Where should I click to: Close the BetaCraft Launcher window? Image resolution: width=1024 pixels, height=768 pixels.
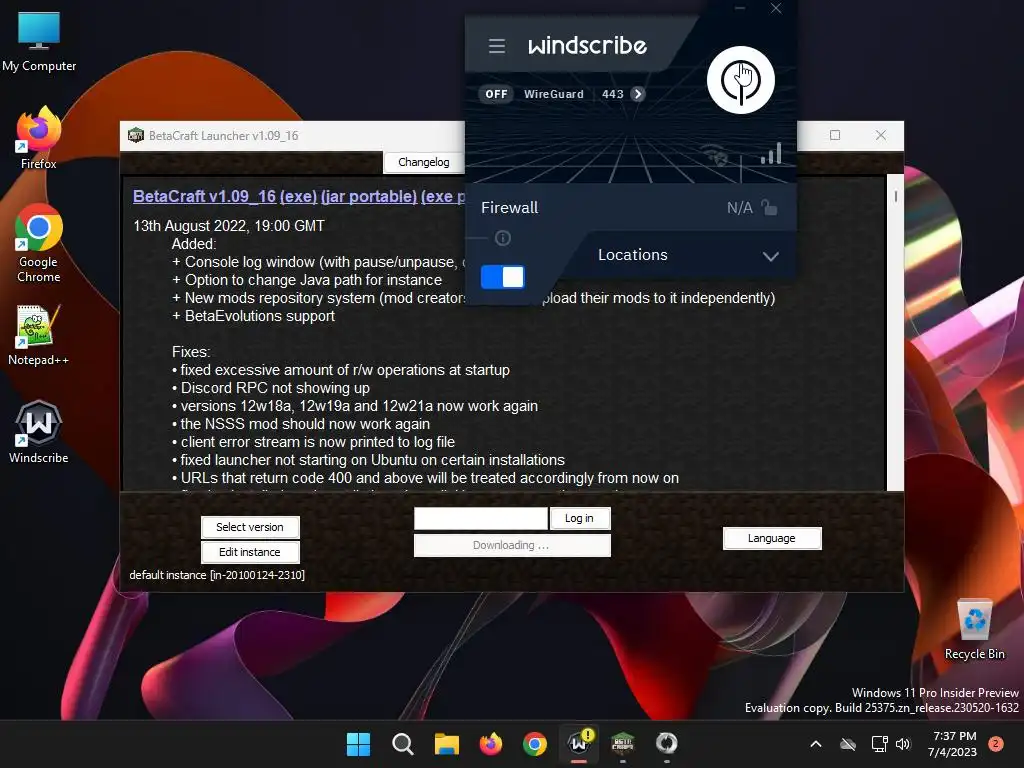pos(881,135)
